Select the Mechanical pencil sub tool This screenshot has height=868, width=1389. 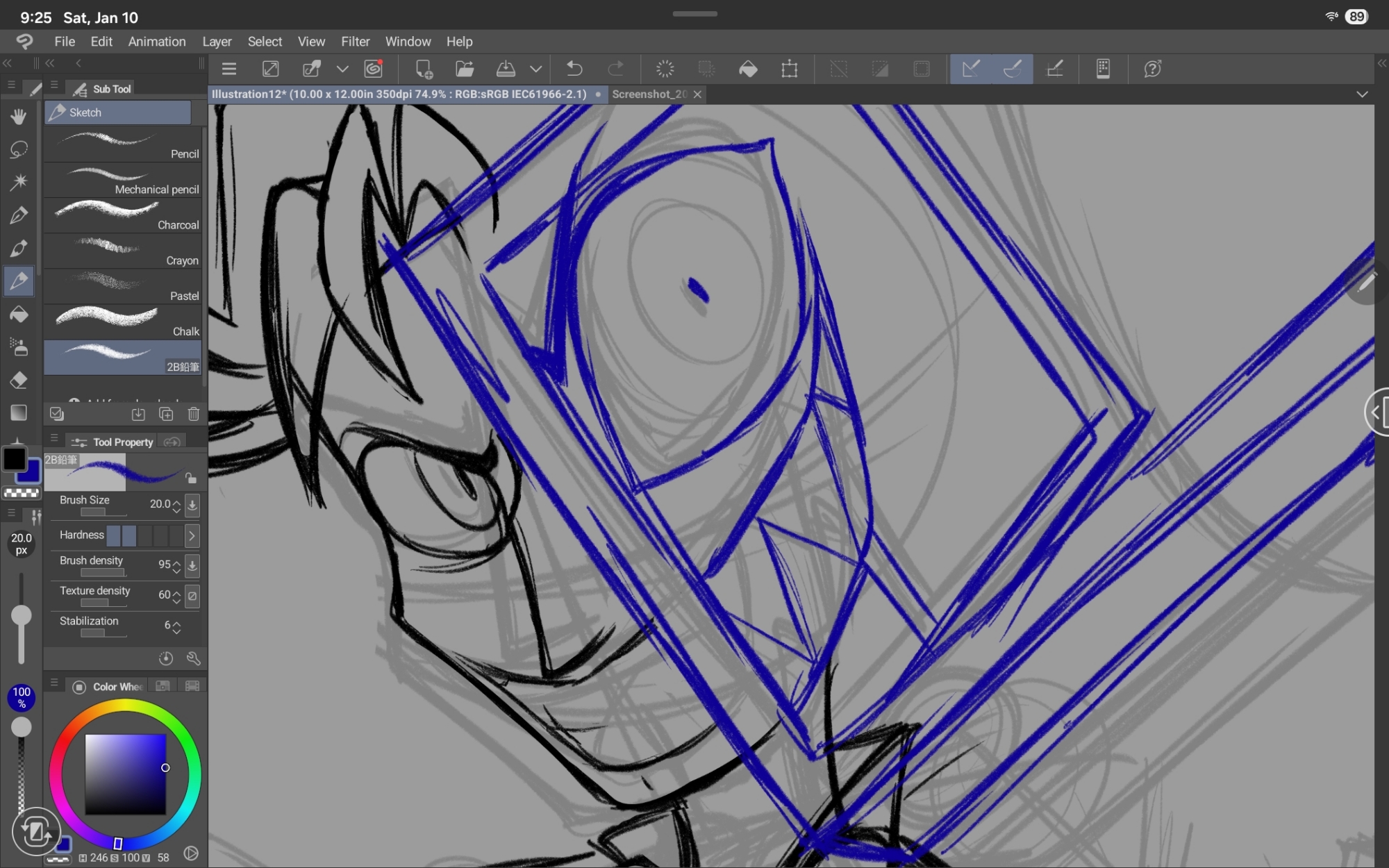(123, 180)
